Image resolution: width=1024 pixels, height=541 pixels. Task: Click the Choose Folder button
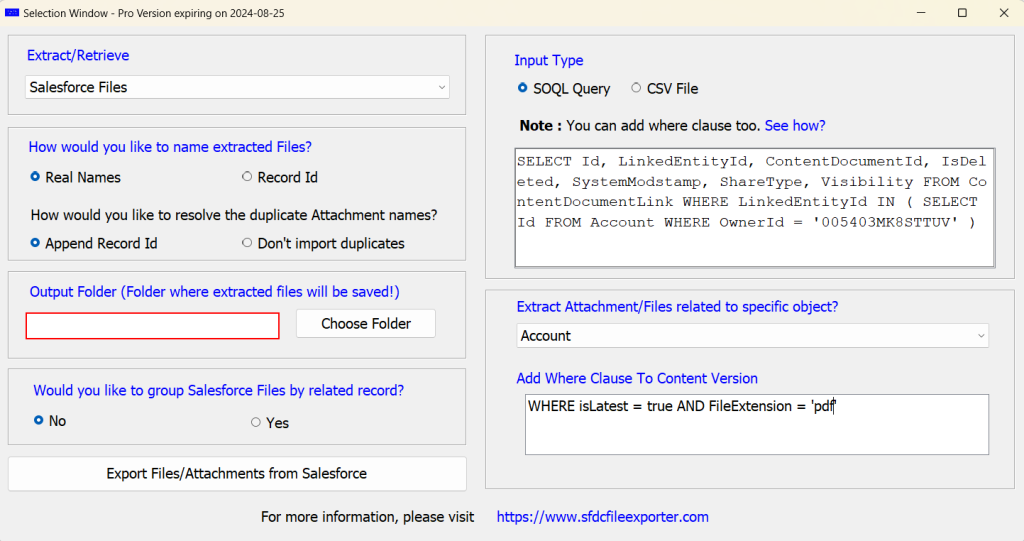(366, 323)
